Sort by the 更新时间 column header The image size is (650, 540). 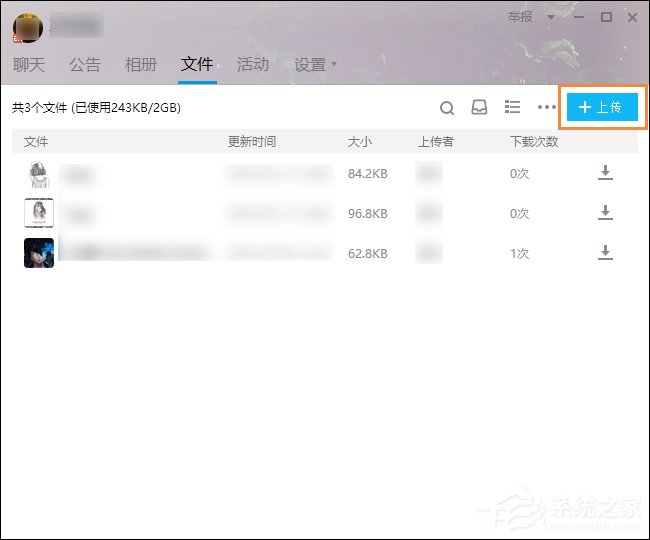252,142
